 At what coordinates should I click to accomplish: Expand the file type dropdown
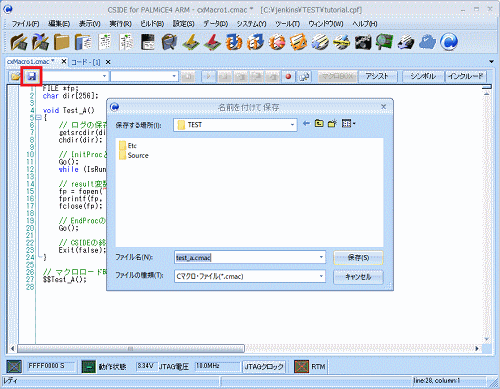coord(321,276)
